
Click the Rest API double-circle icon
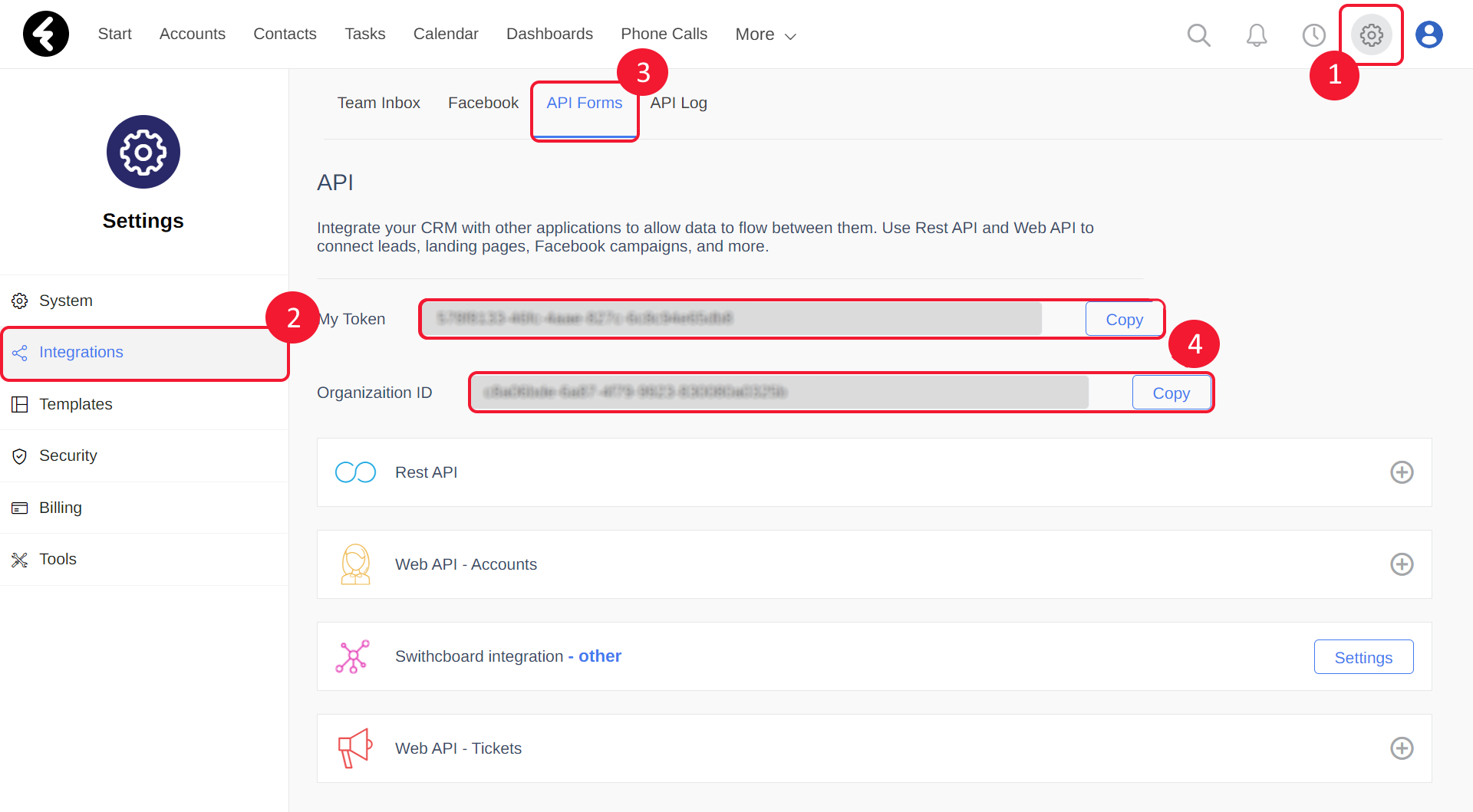(355, 472)
